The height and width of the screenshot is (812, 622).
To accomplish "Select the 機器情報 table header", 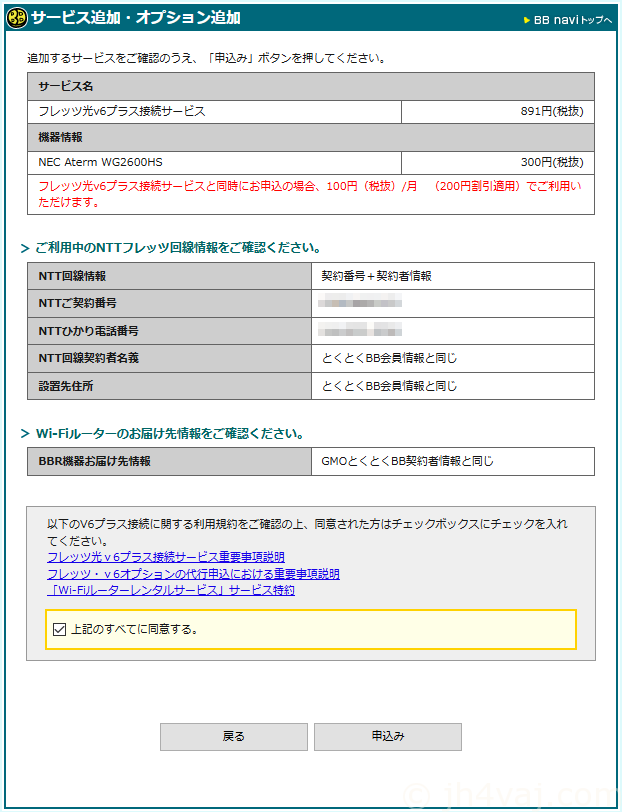I will click(60, 137).
